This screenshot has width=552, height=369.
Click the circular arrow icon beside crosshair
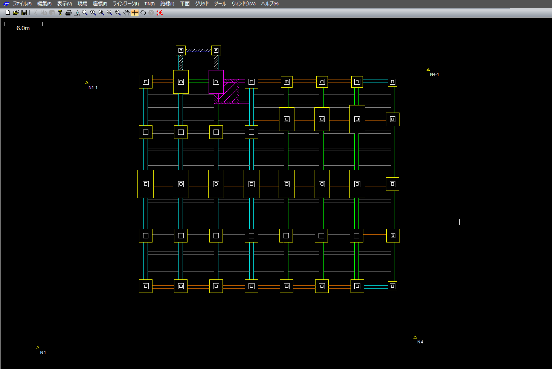[x=143, y=13]
